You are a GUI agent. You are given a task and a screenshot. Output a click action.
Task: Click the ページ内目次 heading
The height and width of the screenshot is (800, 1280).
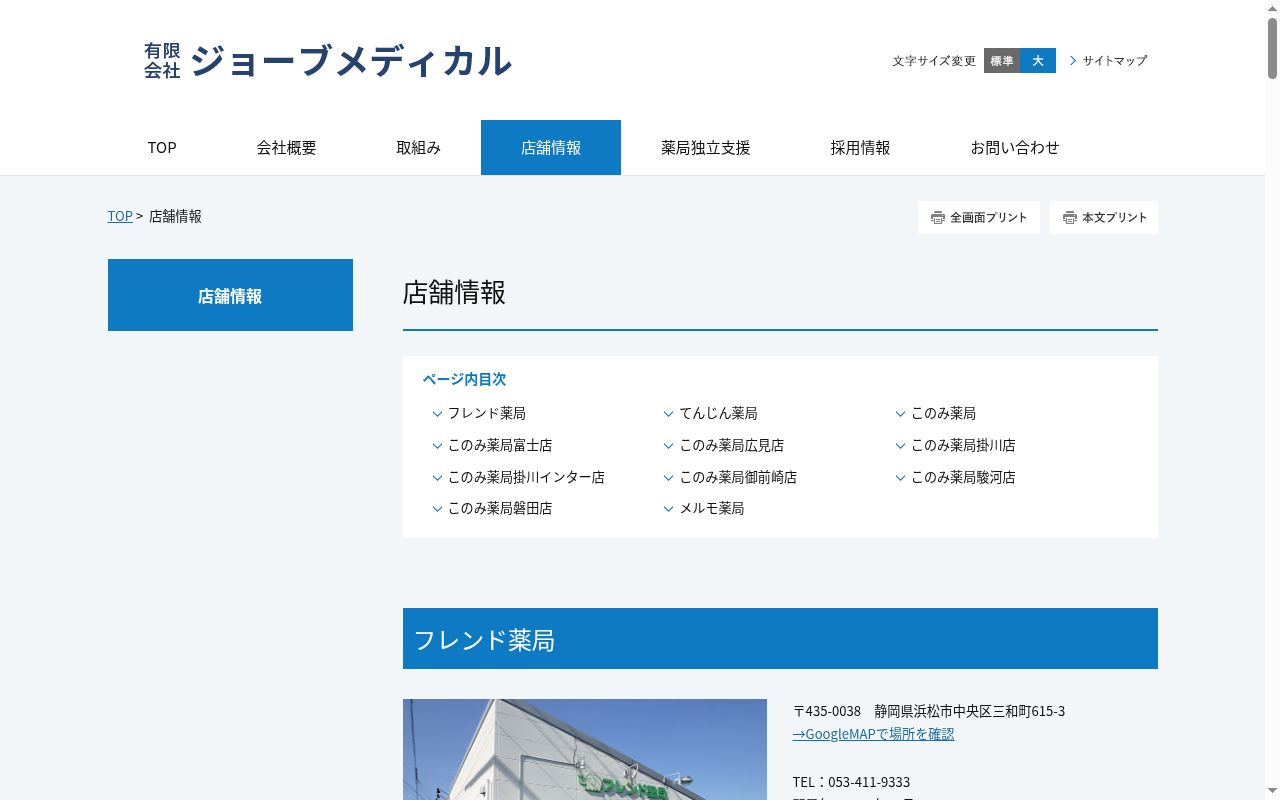(464, 379)
